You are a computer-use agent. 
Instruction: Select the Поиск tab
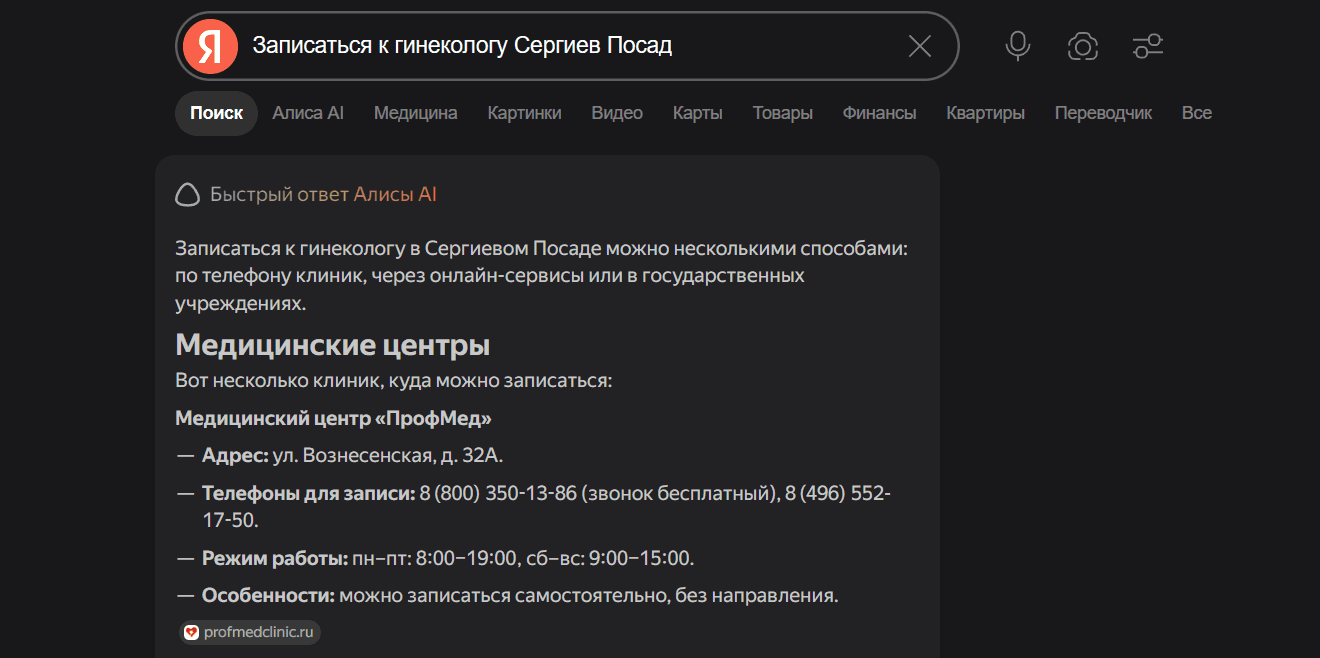[x=216, y=113]
